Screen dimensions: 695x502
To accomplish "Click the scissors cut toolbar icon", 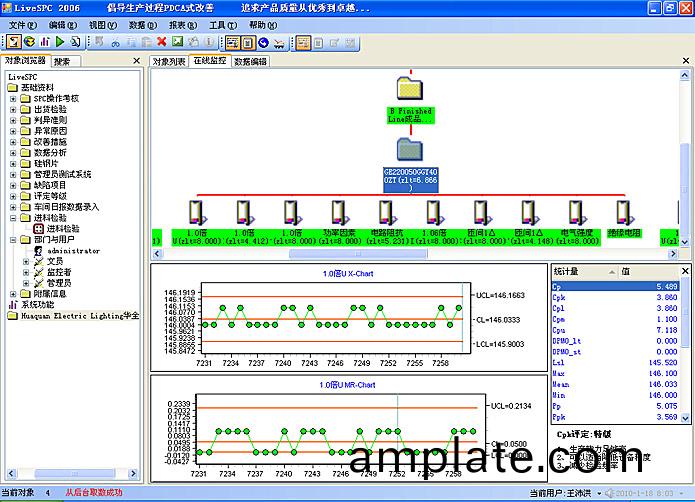I will tap(115, 42).
